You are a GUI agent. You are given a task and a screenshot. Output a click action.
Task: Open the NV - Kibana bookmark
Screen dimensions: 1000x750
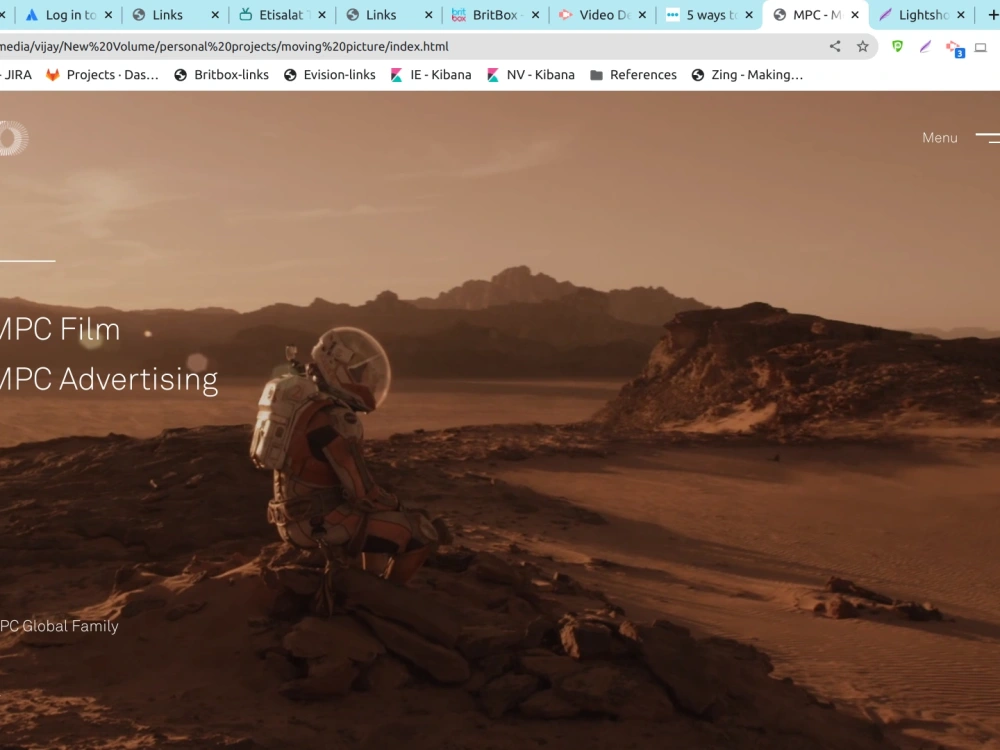531,75
